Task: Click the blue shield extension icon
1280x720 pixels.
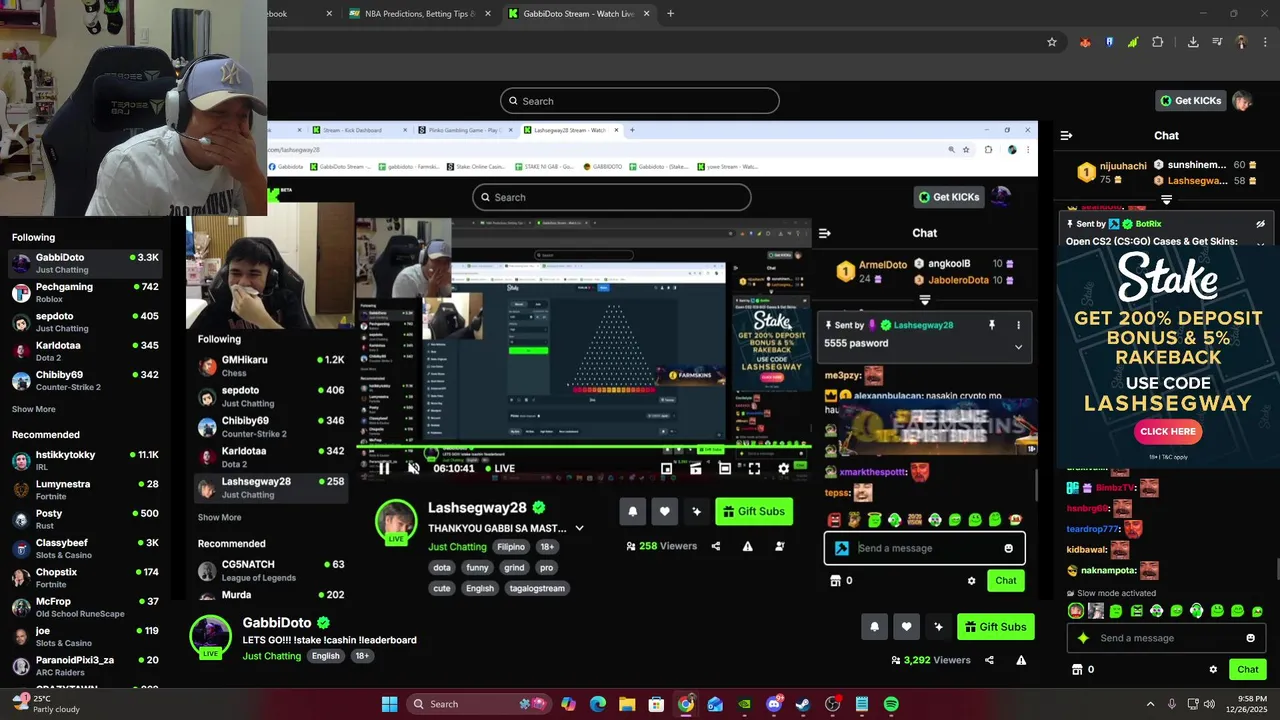Action: [x=1109, y=42]
